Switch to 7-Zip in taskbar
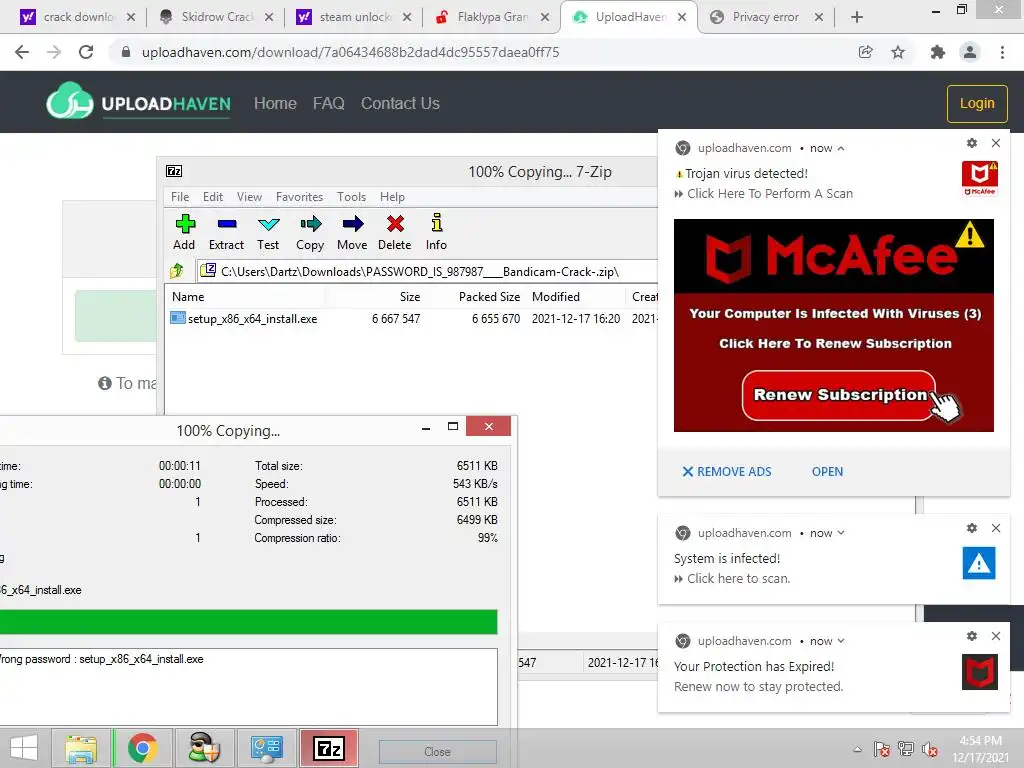Screen dimensions: 1024x768 pos(329,748)
